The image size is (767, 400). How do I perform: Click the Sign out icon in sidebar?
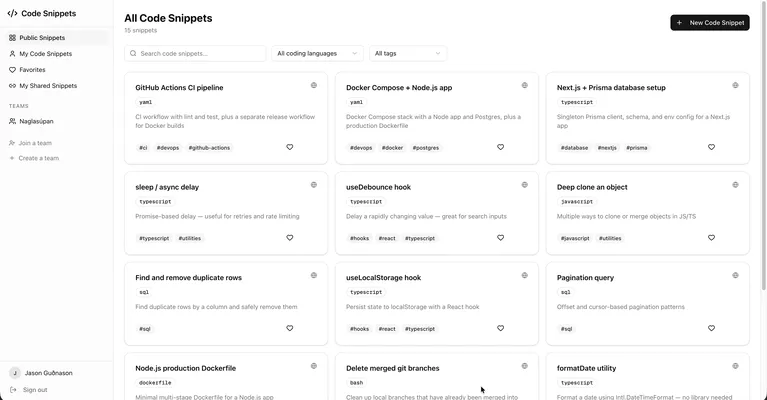[x=13, y=390]
